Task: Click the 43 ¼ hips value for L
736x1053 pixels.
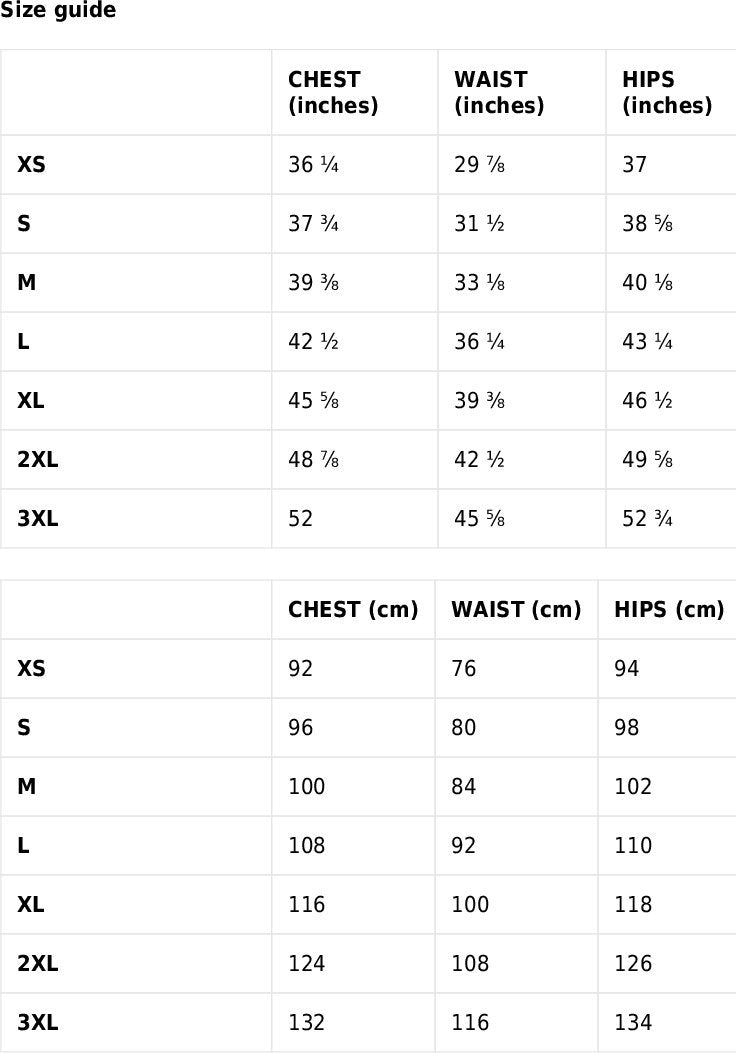Action: coord(647,342)
